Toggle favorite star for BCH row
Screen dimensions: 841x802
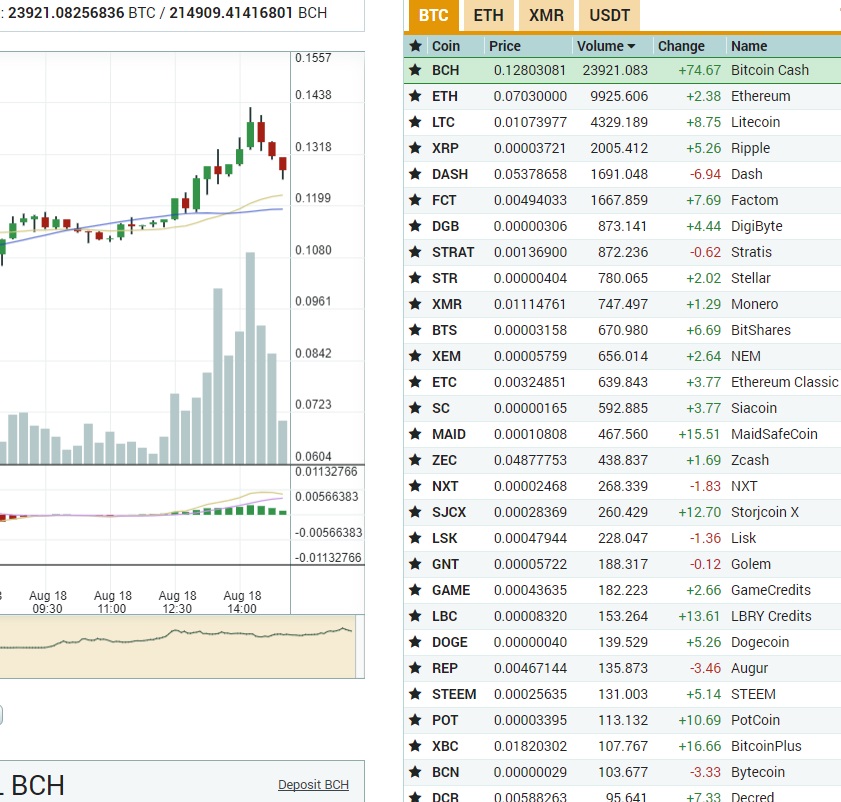click(x=415, y=70)
